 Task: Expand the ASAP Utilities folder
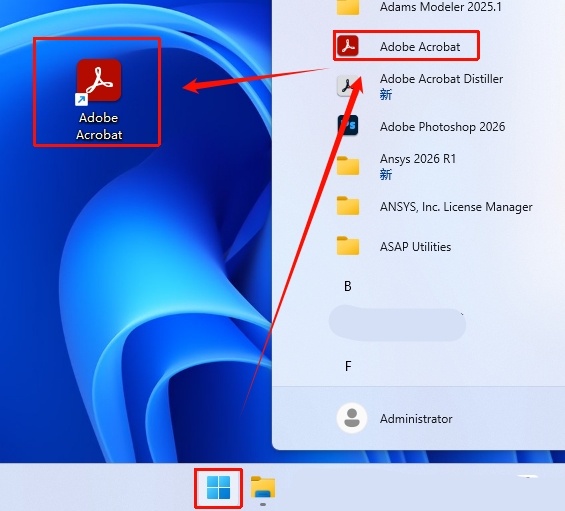(x=348, y=246)
